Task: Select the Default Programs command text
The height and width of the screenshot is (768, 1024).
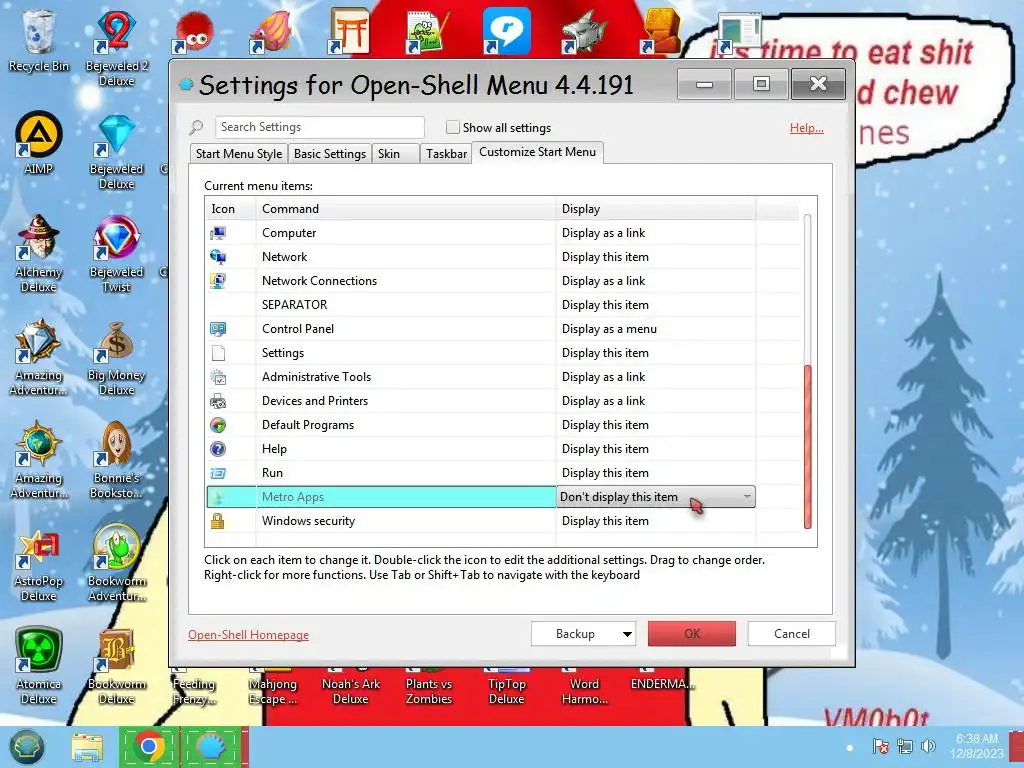Action: [308, 425]
